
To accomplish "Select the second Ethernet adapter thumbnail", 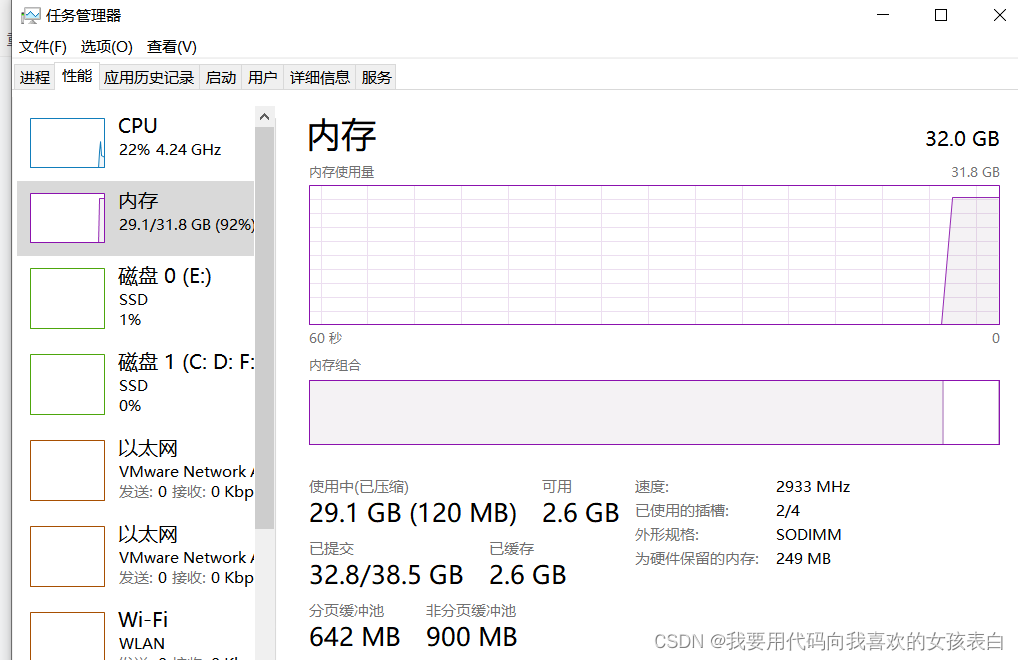I will pos(67,556).
